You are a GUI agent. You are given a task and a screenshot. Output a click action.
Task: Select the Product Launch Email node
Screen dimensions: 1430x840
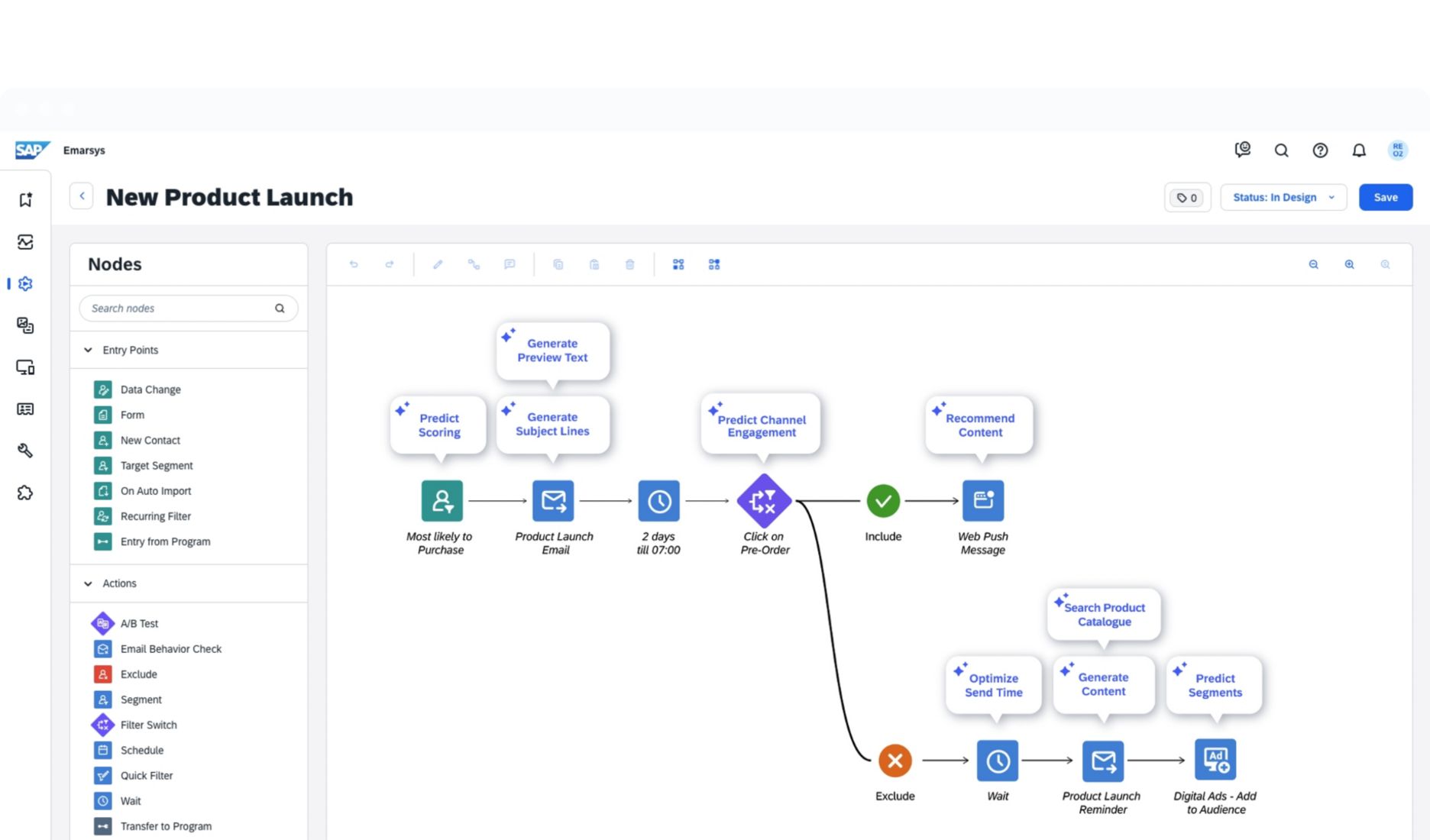tap(553, 501)
